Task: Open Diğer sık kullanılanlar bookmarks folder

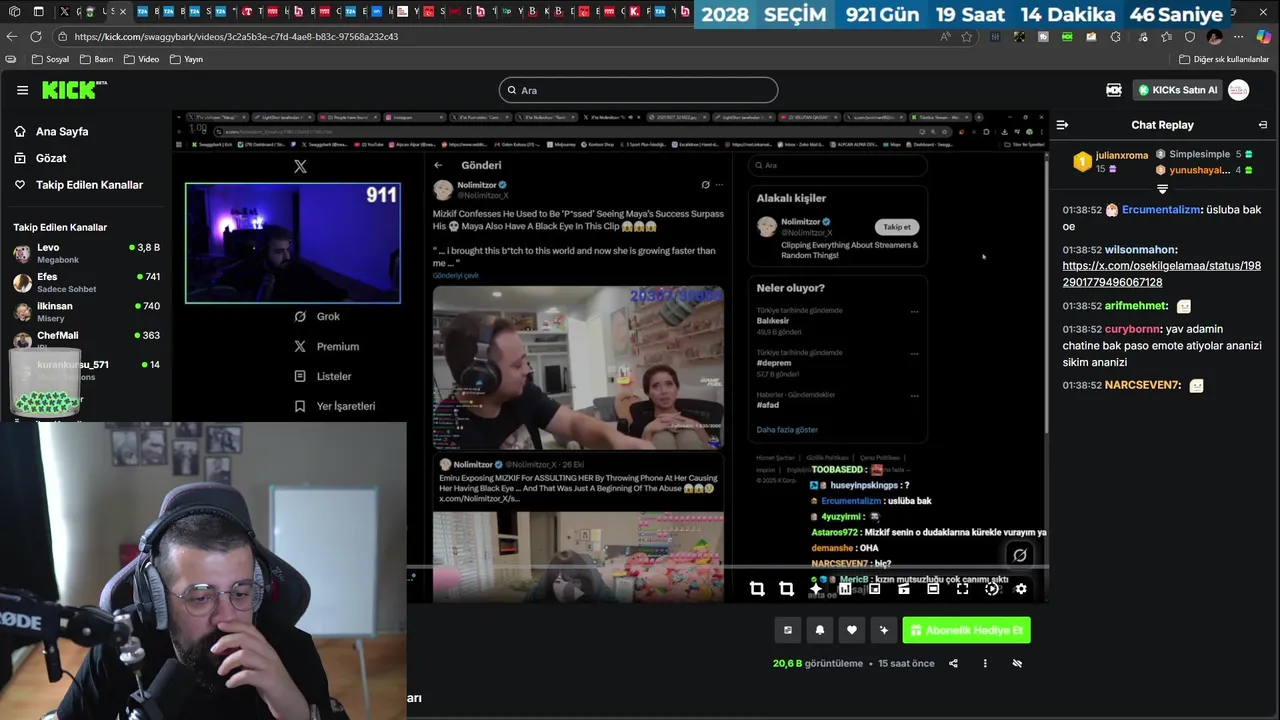Action: tap(1223, 59)
